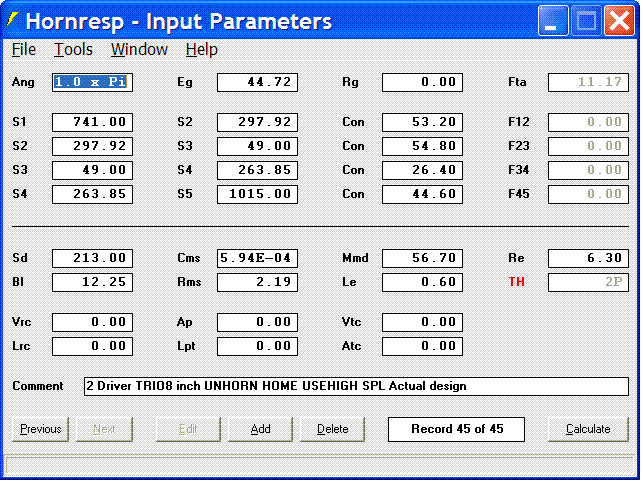Select the S1 field with 741.00
643x487 pixels.
(x=92, y=122)
